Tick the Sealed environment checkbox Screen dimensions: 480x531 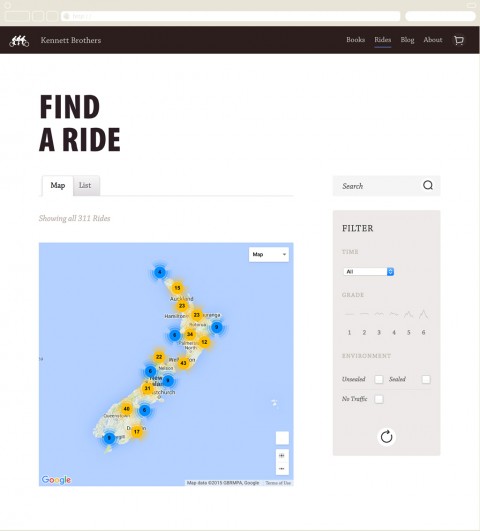pos(426,379)
